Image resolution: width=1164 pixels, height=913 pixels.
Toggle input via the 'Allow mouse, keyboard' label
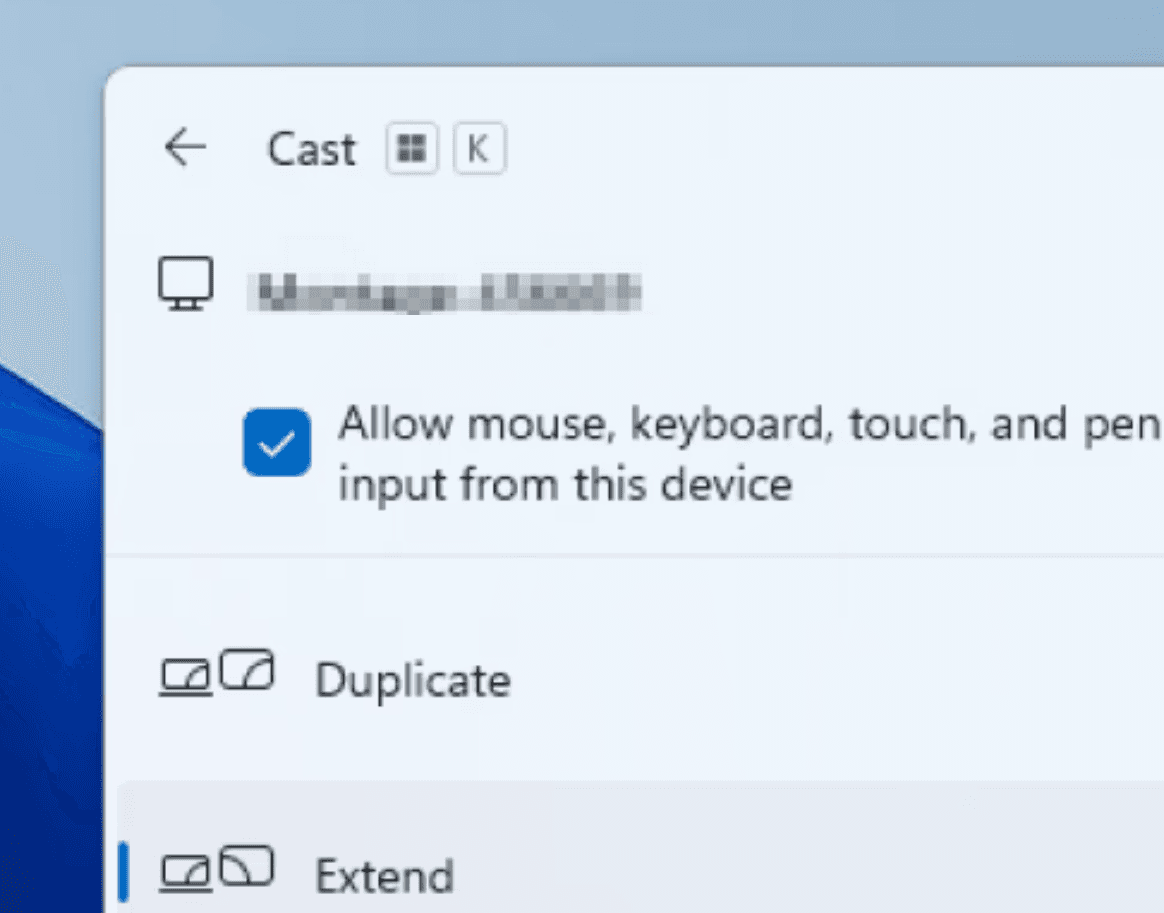(x=750, y=424)
